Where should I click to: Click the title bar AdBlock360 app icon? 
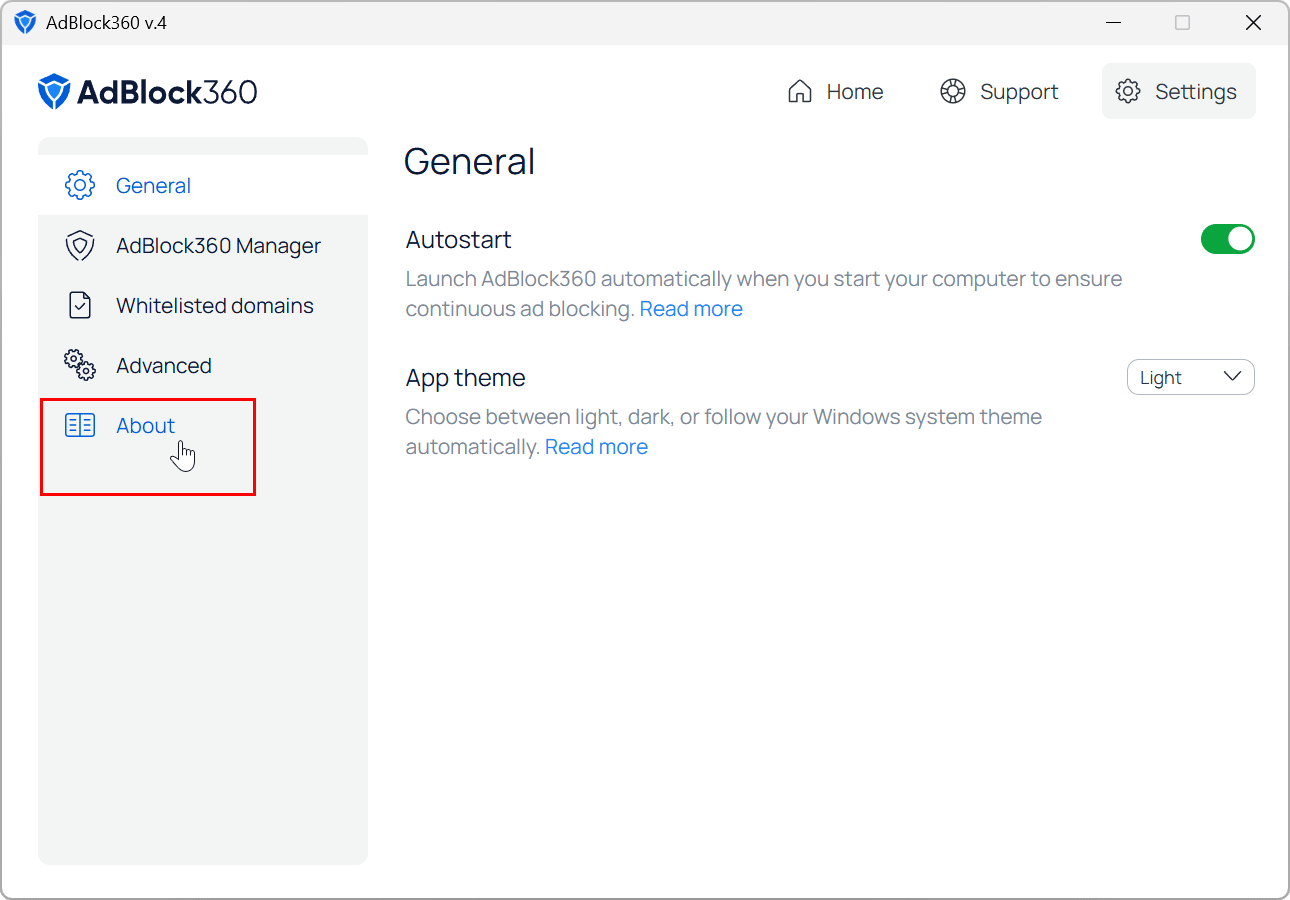point(25,22)
